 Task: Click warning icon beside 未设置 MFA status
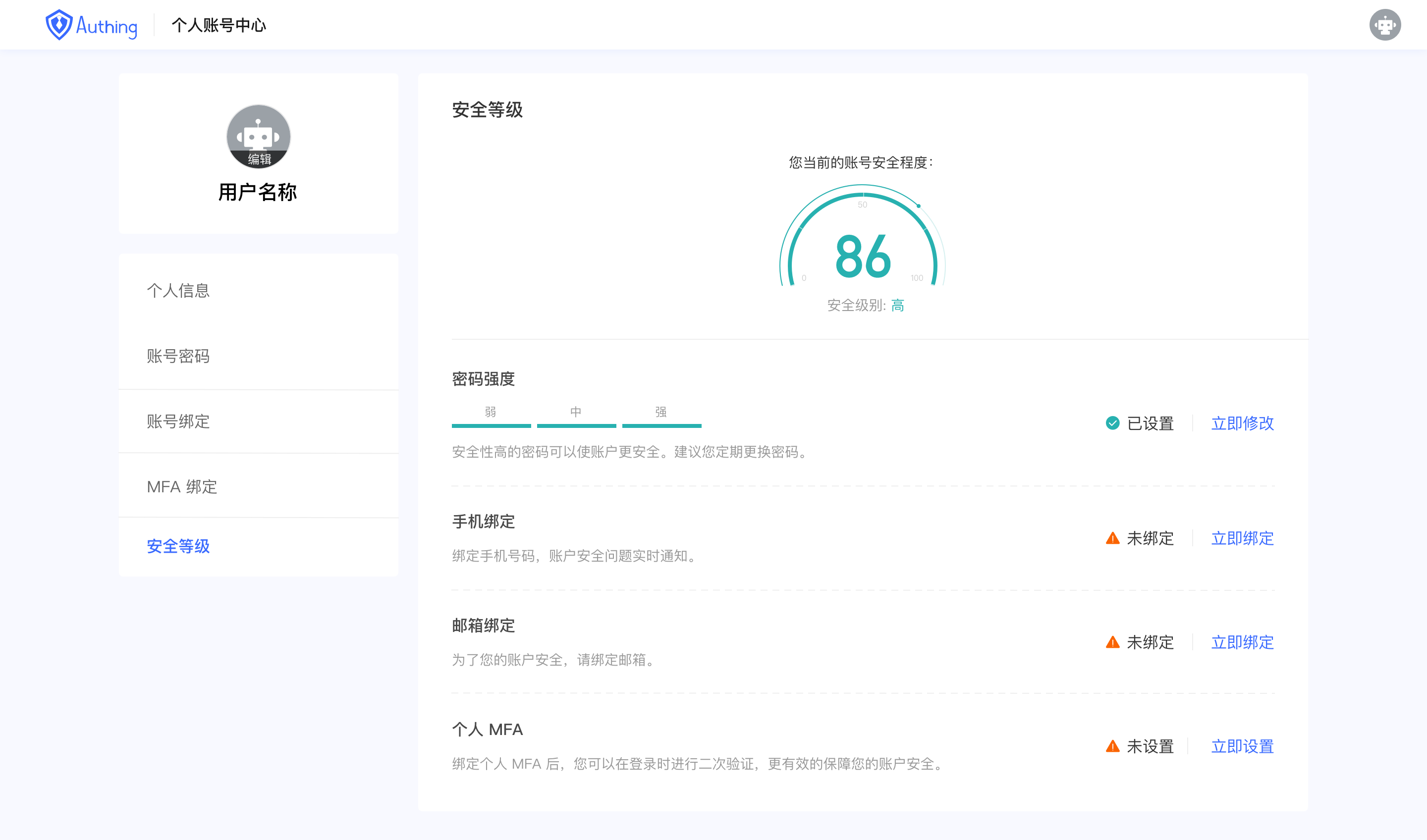tap(1112, 746)
